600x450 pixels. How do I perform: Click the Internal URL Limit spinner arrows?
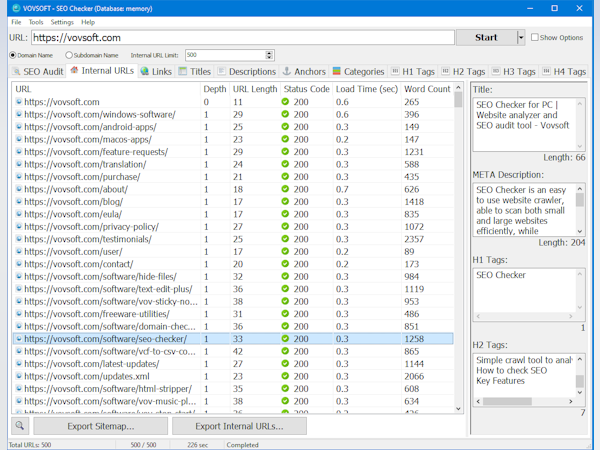tap(269, 55)
